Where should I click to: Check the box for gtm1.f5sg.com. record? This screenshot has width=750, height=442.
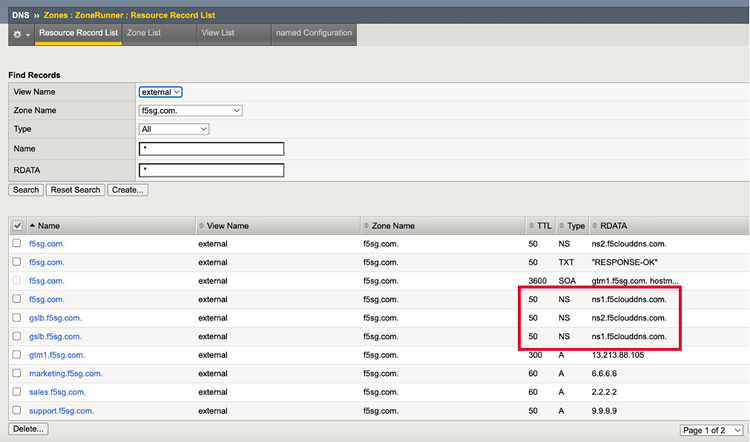tap(16, 355)
